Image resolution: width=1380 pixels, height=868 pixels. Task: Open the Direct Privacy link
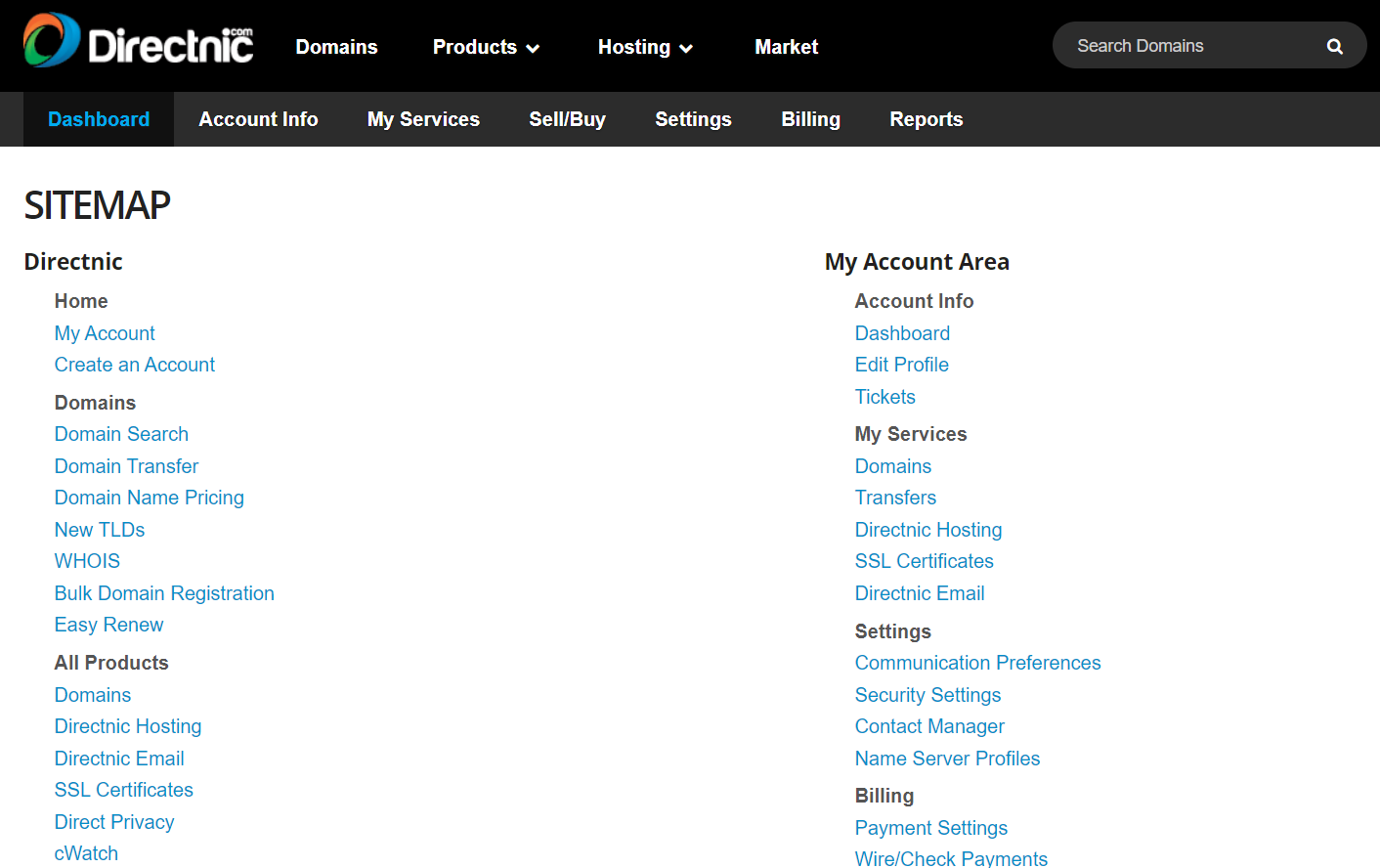114,822
